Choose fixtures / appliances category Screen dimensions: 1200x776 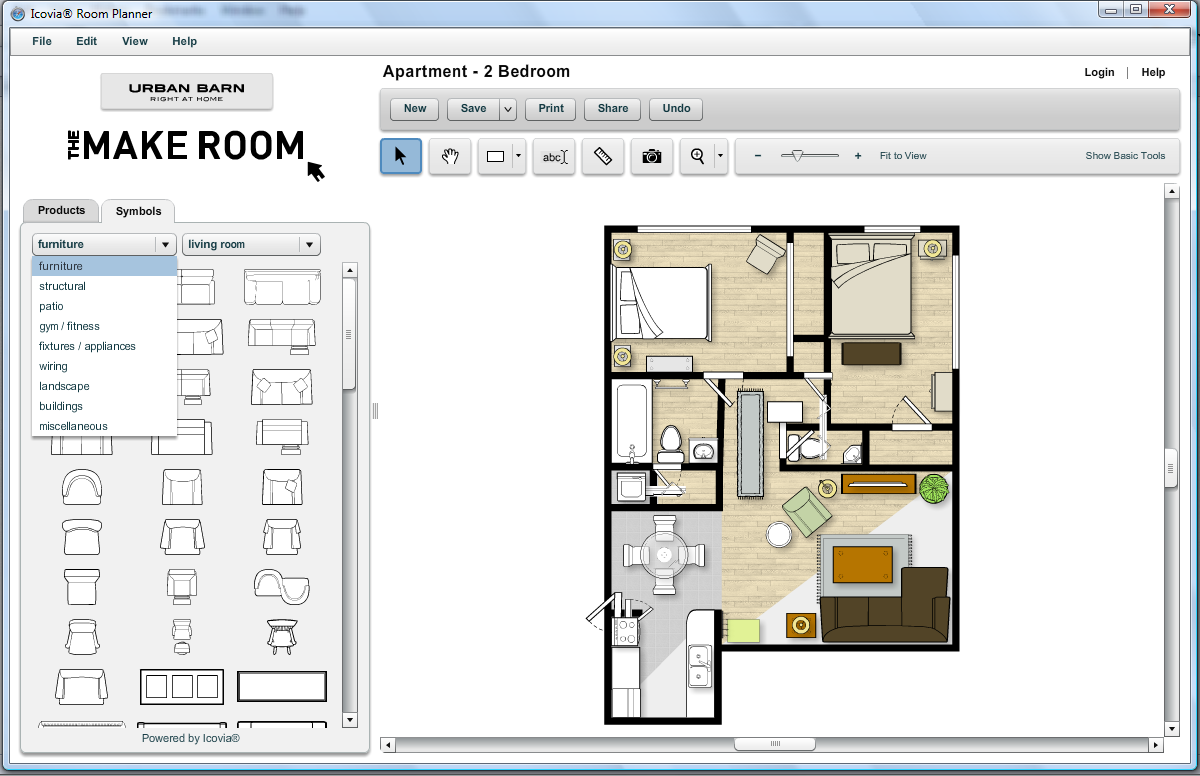104,346
